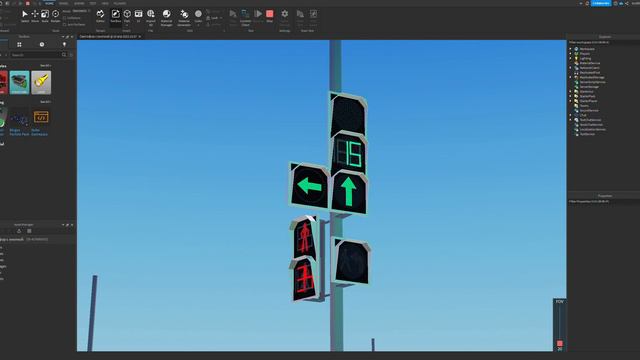The width and height of the screenshot is (640, 360).
Task: Click the Toolbox search field
Action: pyautogui.click(x=35, y=55)
